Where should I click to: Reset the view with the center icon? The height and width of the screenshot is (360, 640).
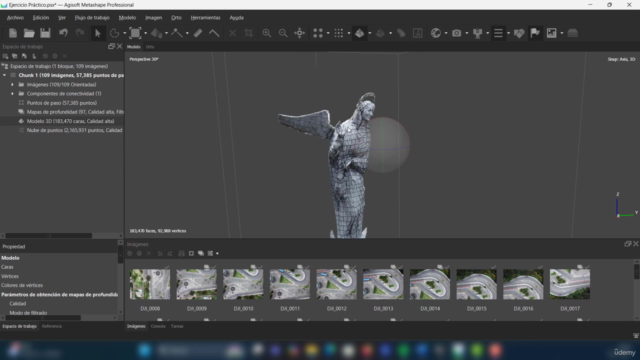coord(300,33)
